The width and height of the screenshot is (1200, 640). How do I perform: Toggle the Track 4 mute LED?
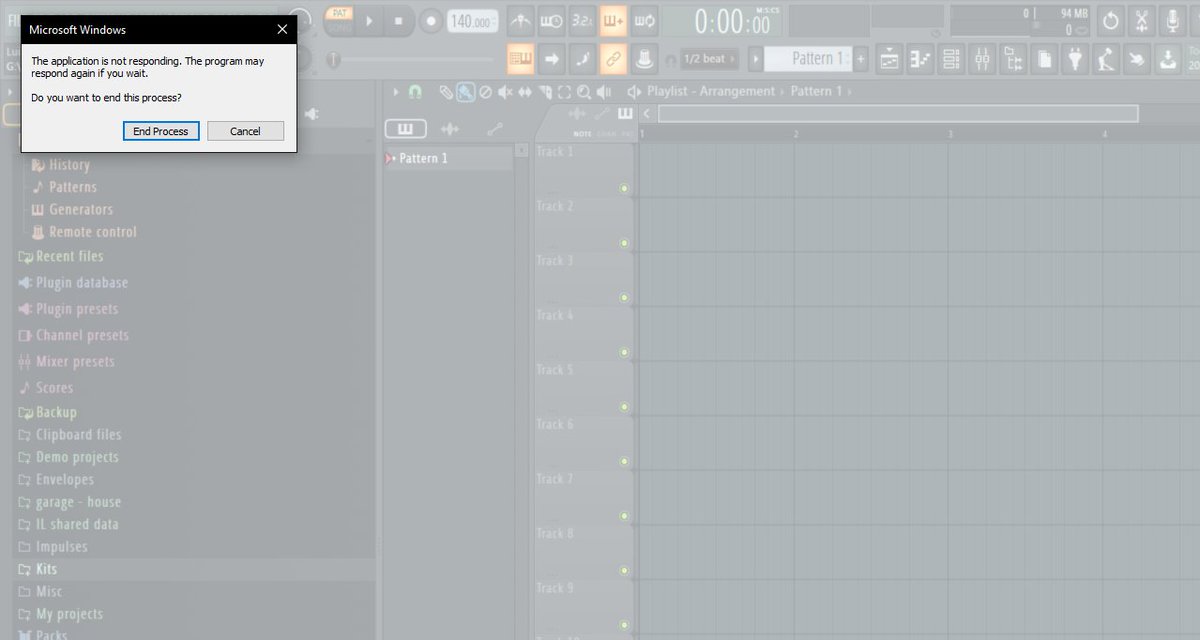[624, 352]
